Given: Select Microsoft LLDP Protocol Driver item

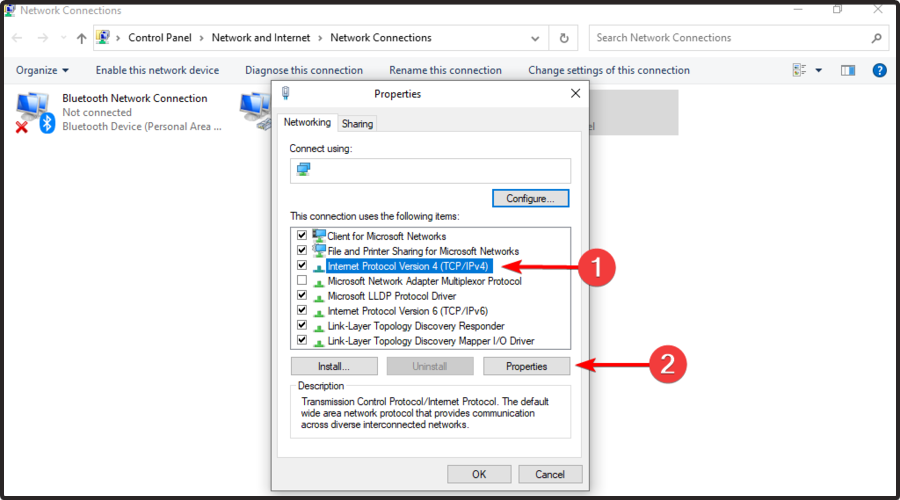Looking at the screenshot, I should [x=391, y=296].
